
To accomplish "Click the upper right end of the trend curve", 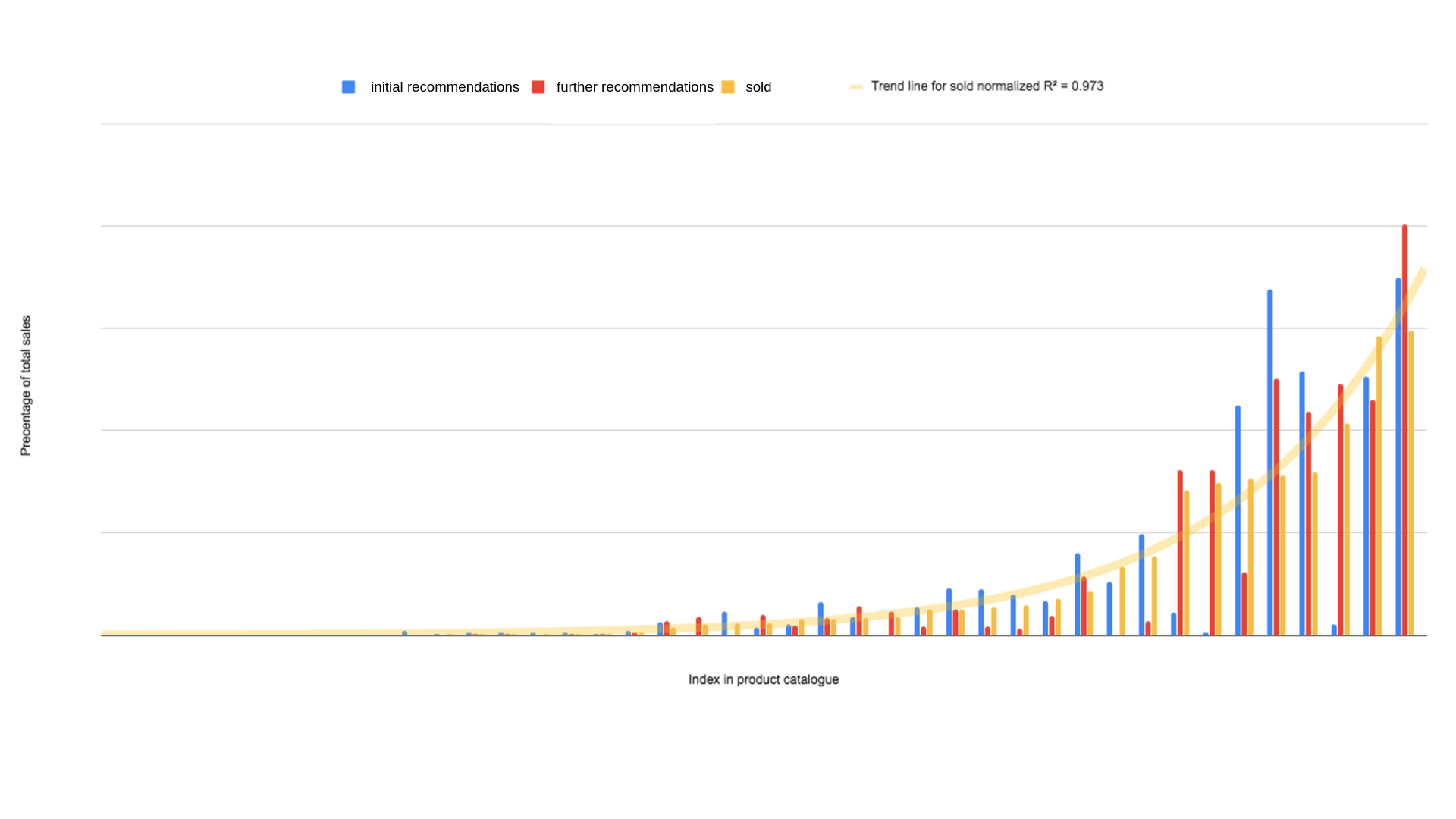I will click(x=1423, y=271).
